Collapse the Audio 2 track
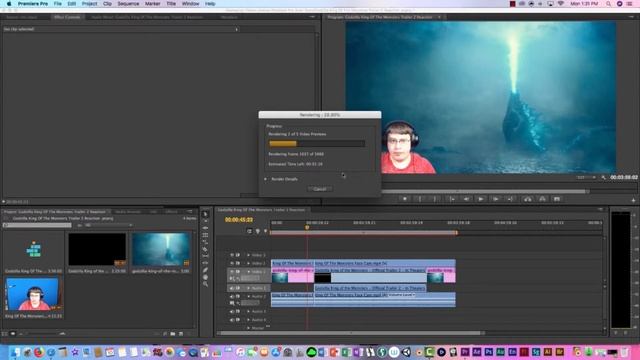 248,296
